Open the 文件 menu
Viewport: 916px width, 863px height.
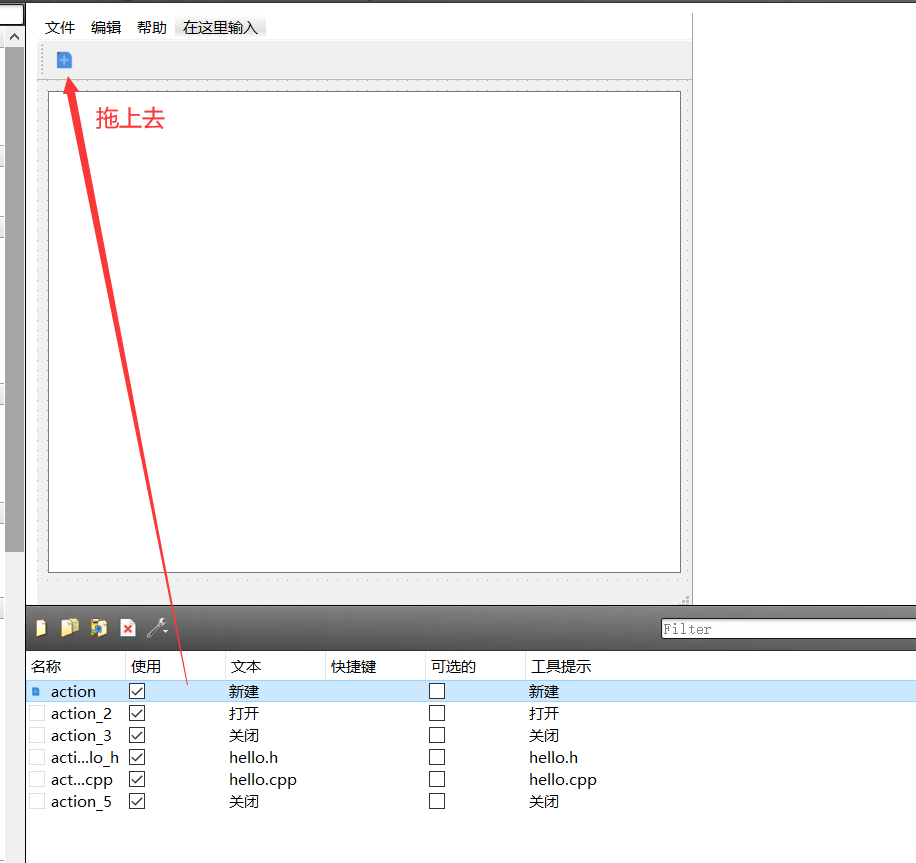coord(60,27)
